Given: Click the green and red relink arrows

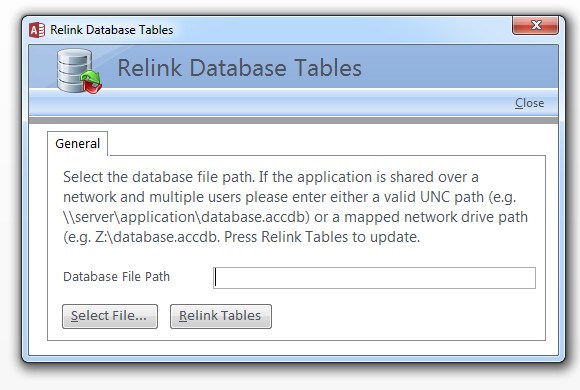Looking at the screenshot, I should click(91, 82).
